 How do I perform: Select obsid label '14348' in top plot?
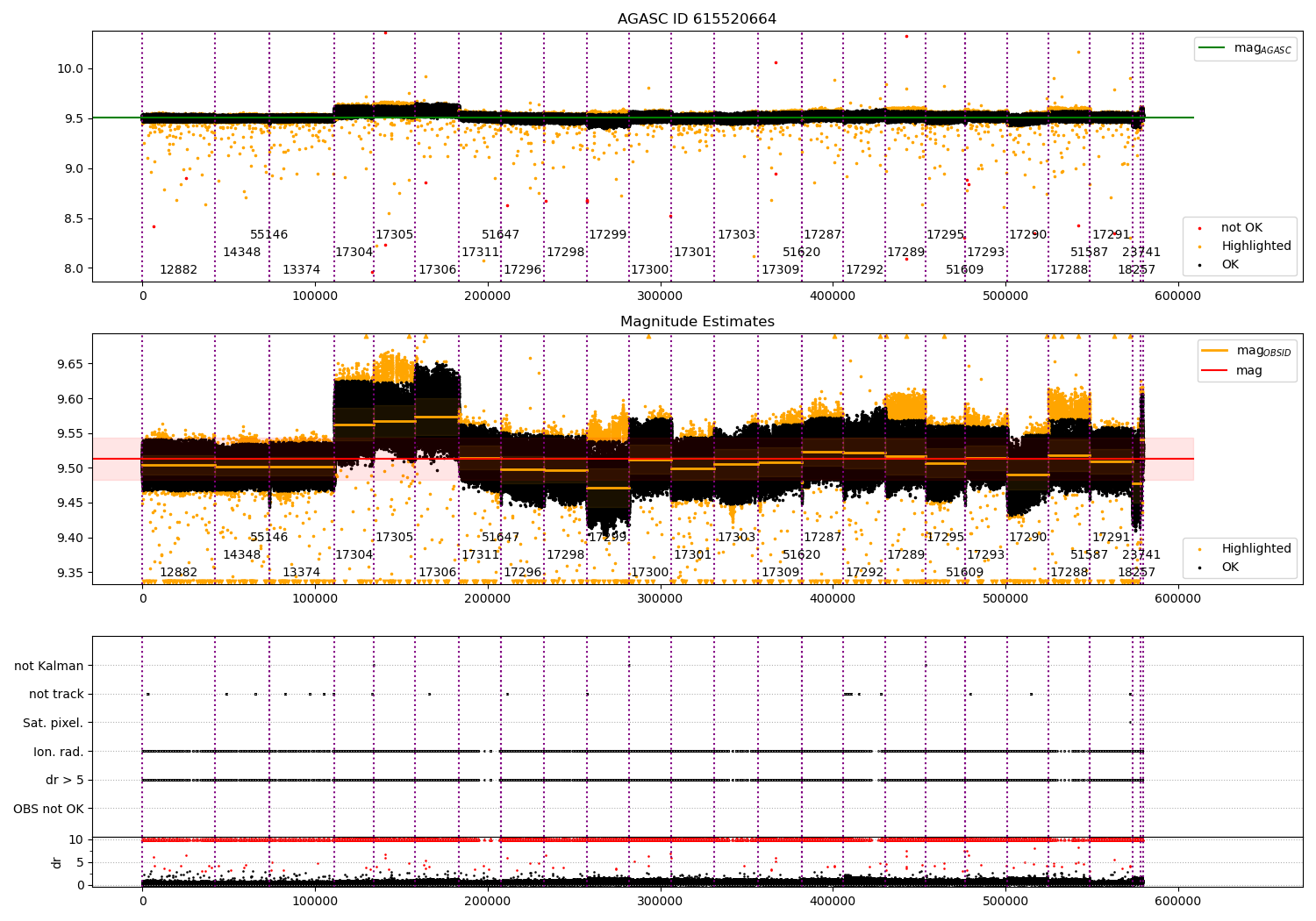(241, 253)
